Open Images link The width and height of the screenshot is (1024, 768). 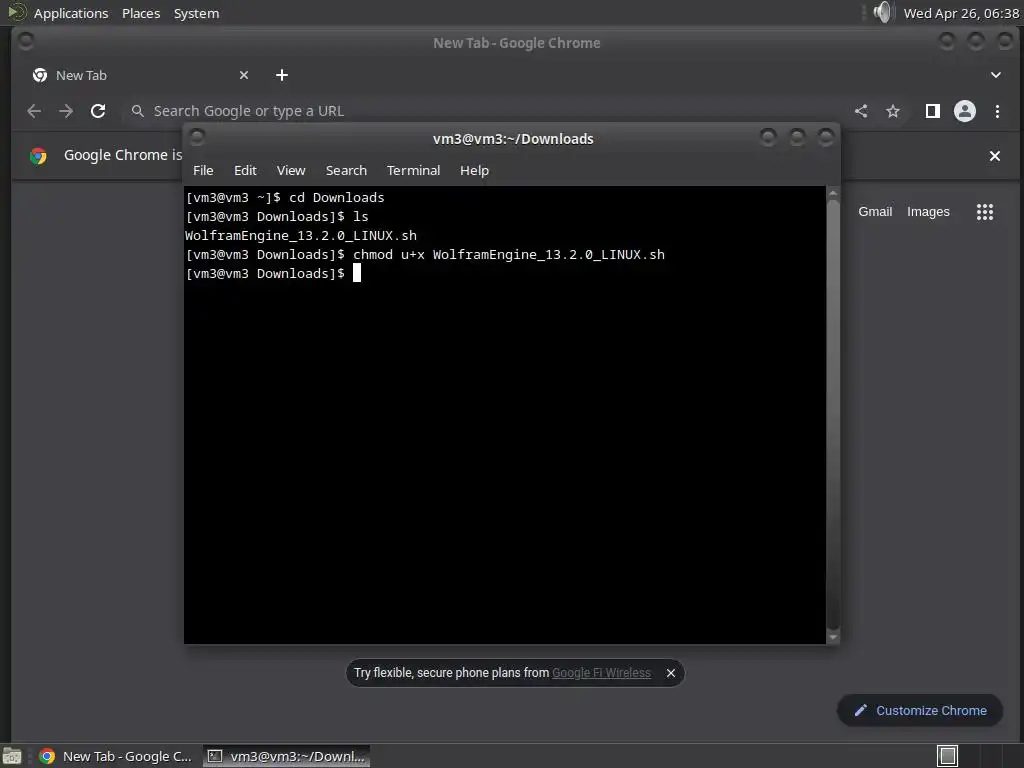928,212
